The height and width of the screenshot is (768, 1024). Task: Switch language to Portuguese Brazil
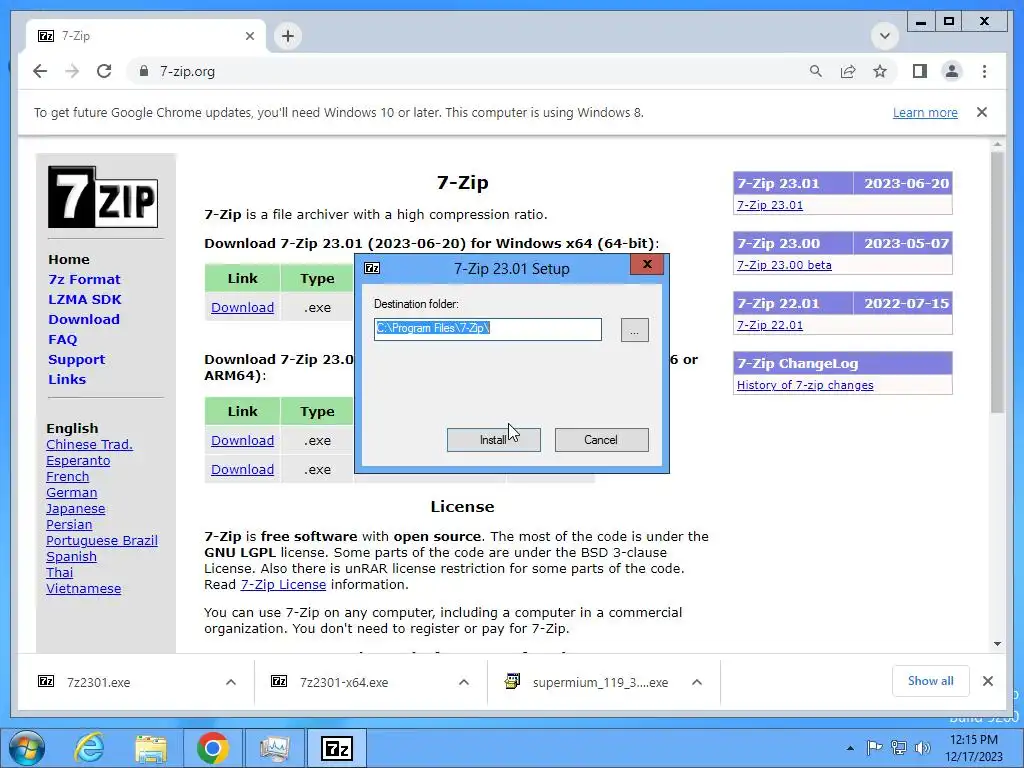click(102, 541)
